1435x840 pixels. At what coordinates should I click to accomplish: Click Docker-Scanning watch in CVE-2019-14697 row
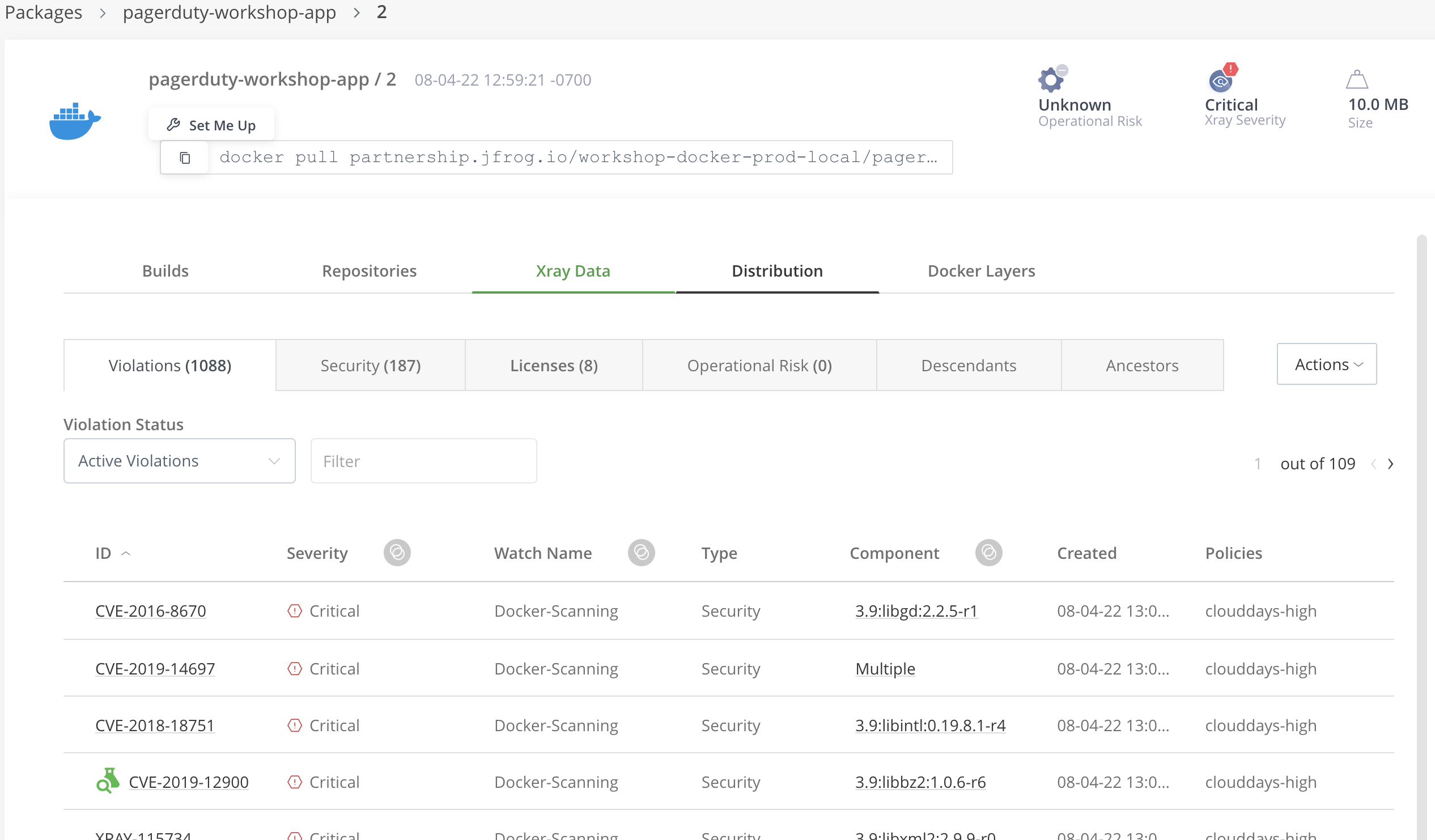pos(556,668)
